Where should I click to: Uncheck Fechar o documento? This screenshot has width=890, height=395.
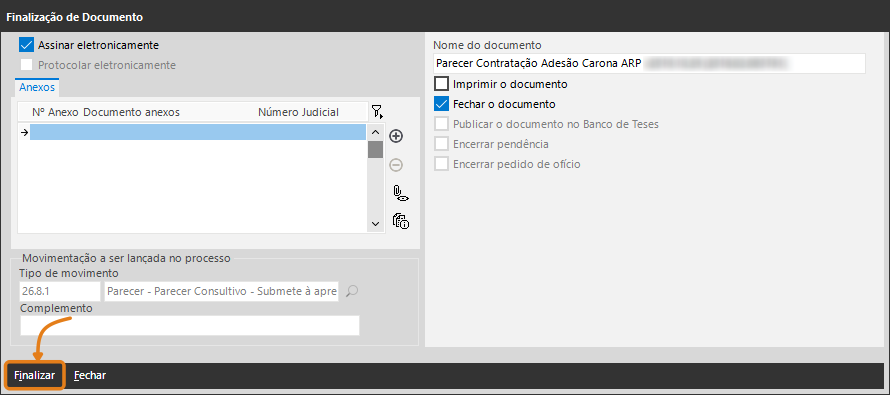tap(441, 104)
